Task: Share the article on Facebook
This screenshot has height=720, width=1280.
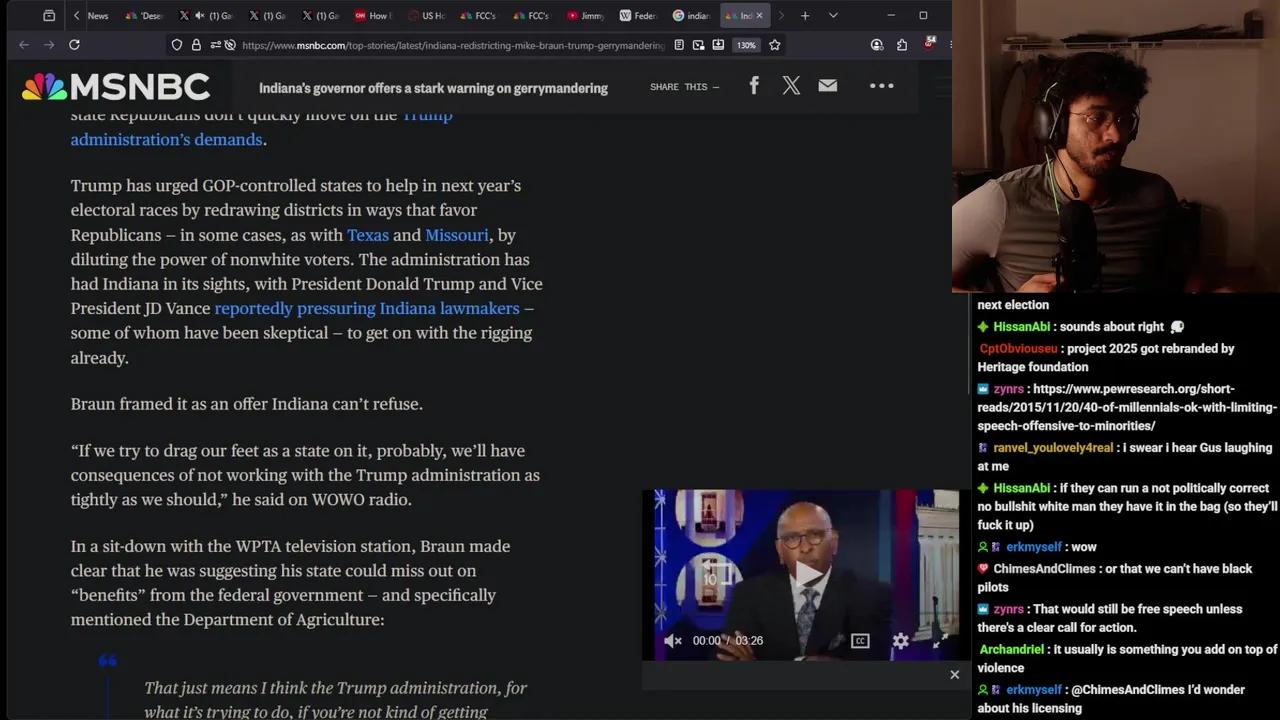Action: click(x=754, y=86)
